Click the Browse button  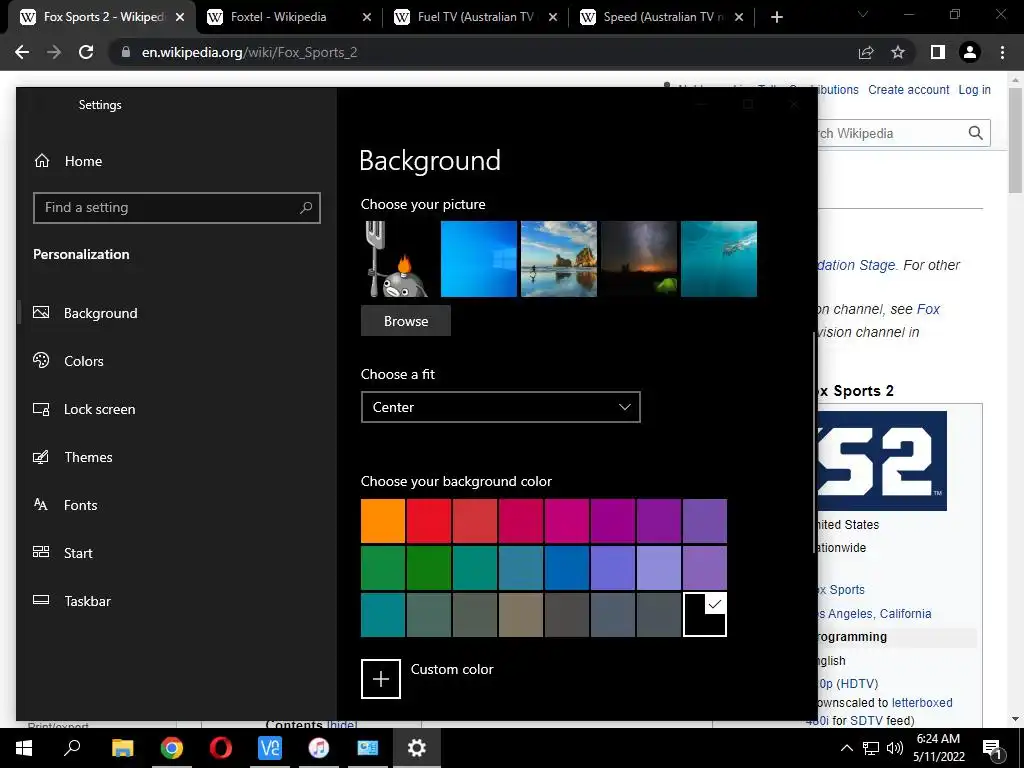[406, 321]
